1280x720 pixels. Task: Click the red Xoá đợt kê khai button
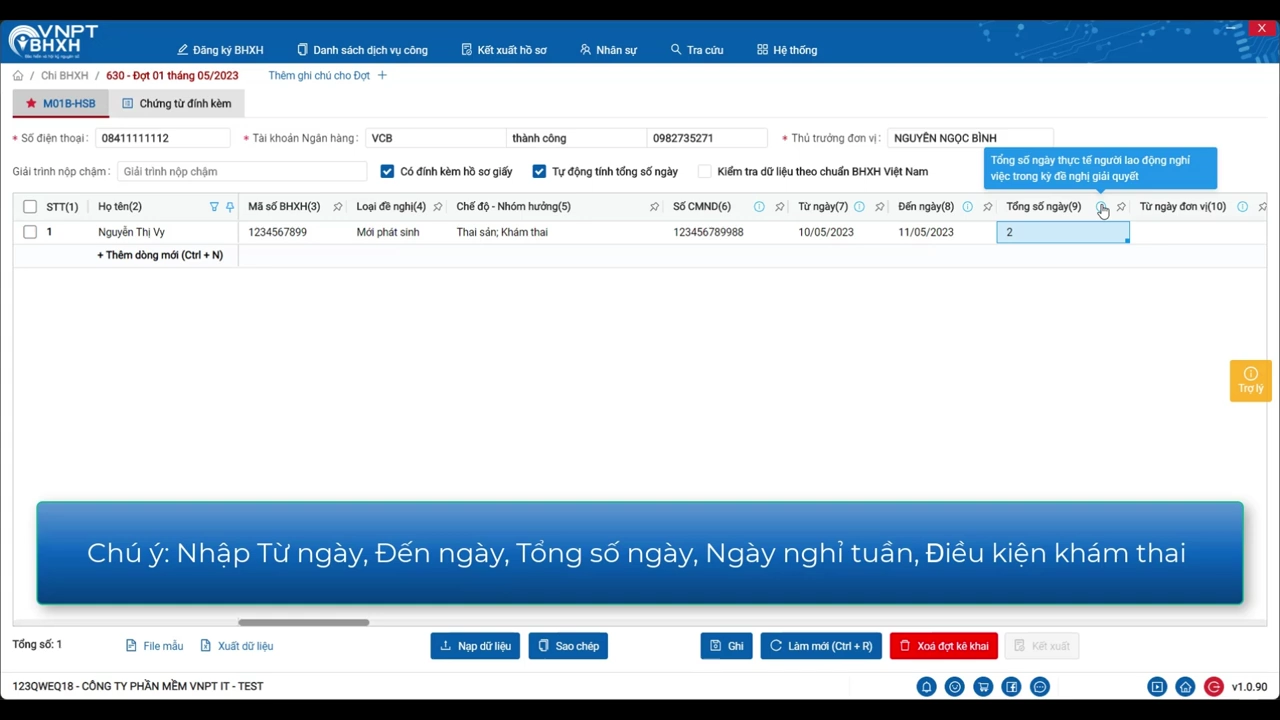click(944, 646)
